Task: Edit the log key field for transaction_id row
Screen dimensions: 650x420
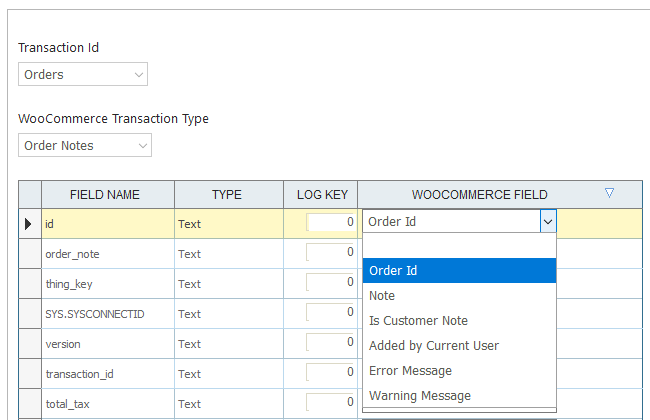Action: (x=330, y=372)
